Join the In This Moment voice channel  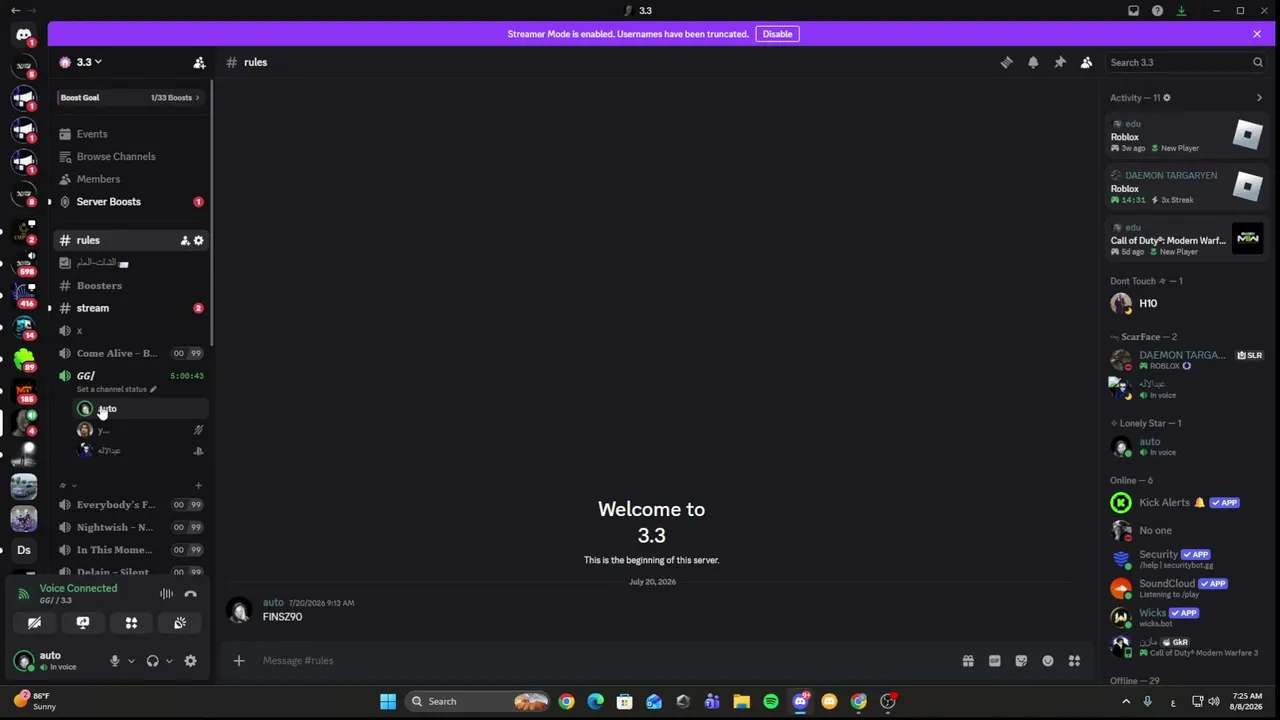pos(130,550)
